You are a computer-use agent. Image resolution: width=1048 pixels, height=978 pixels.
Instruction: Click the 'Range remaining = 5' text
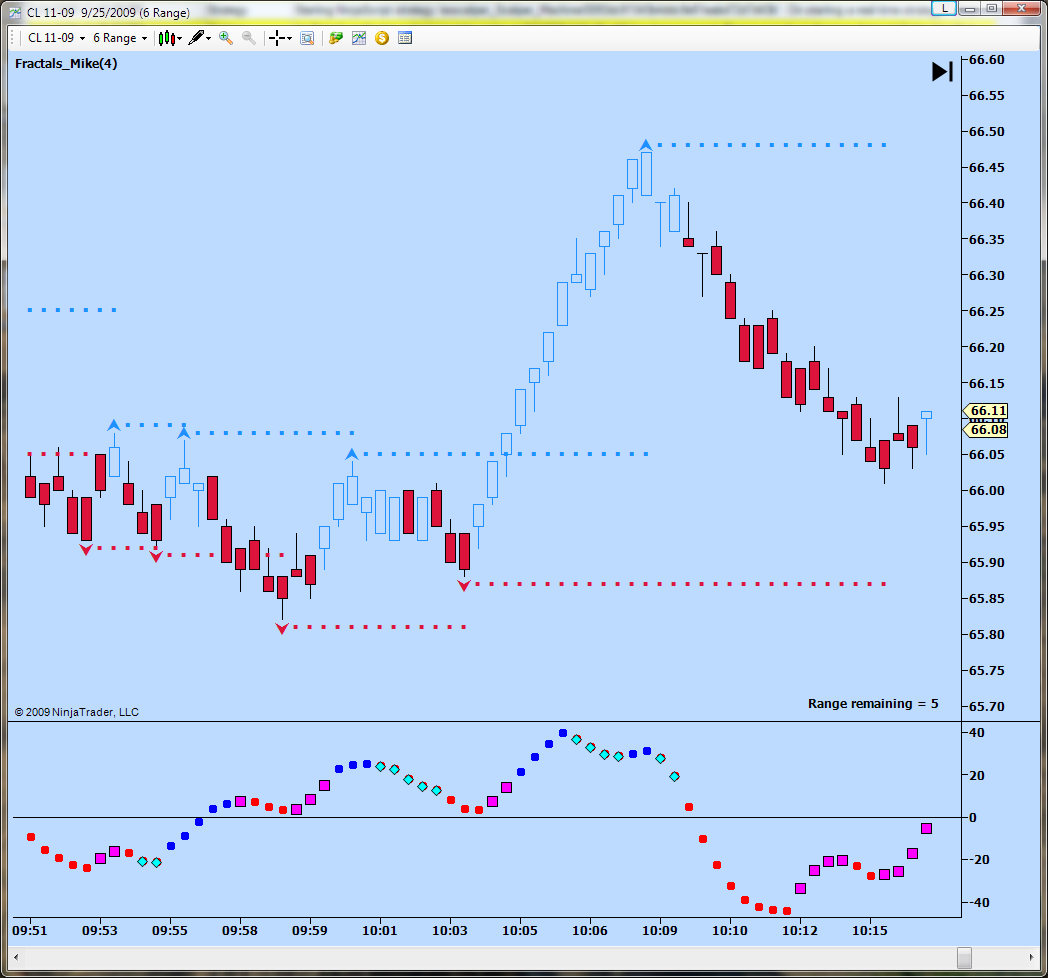tap(873, 703)
